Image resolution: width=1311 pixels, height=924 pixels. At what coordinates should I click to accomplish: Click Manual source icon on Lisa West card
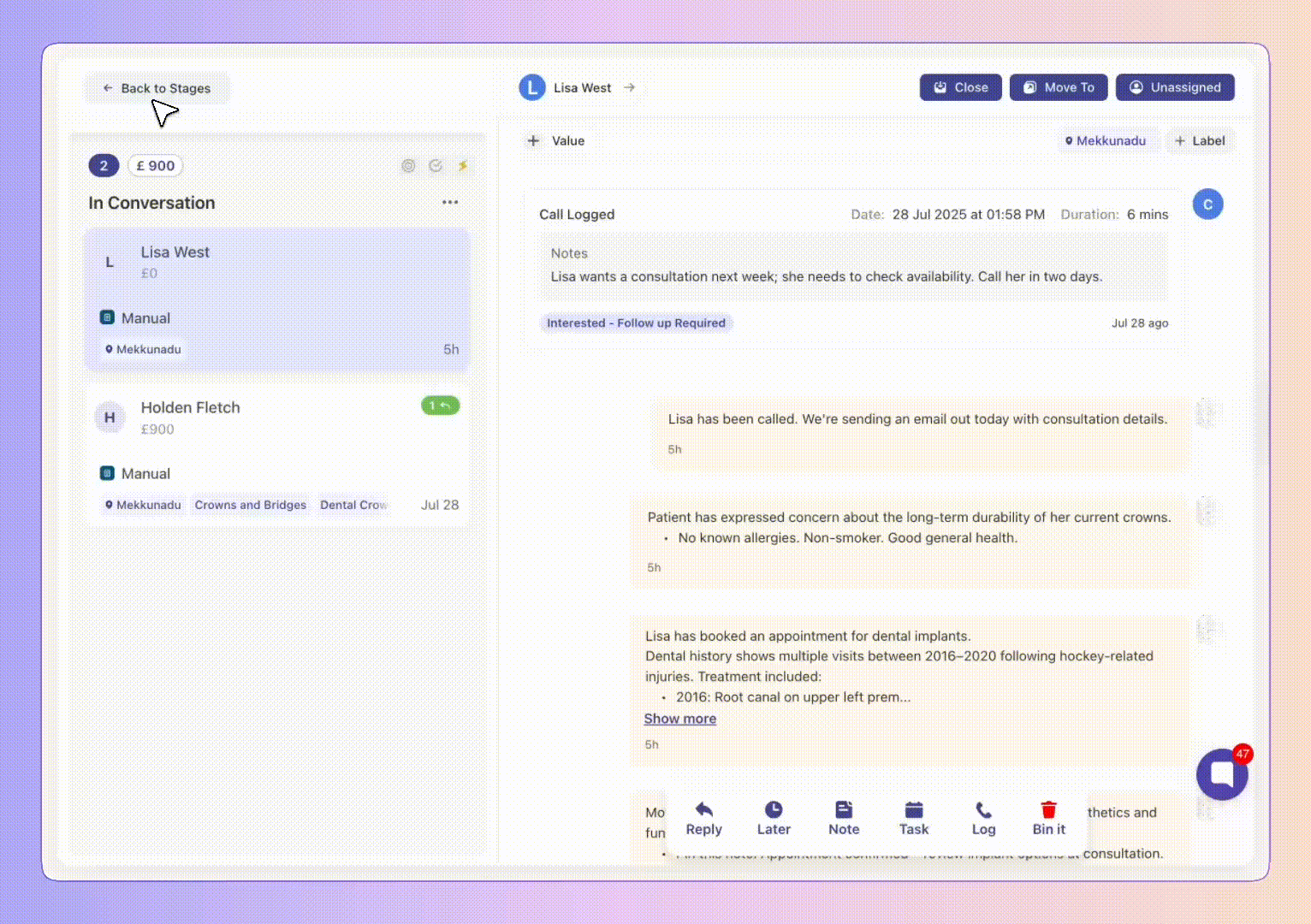[x=107, y=317]
